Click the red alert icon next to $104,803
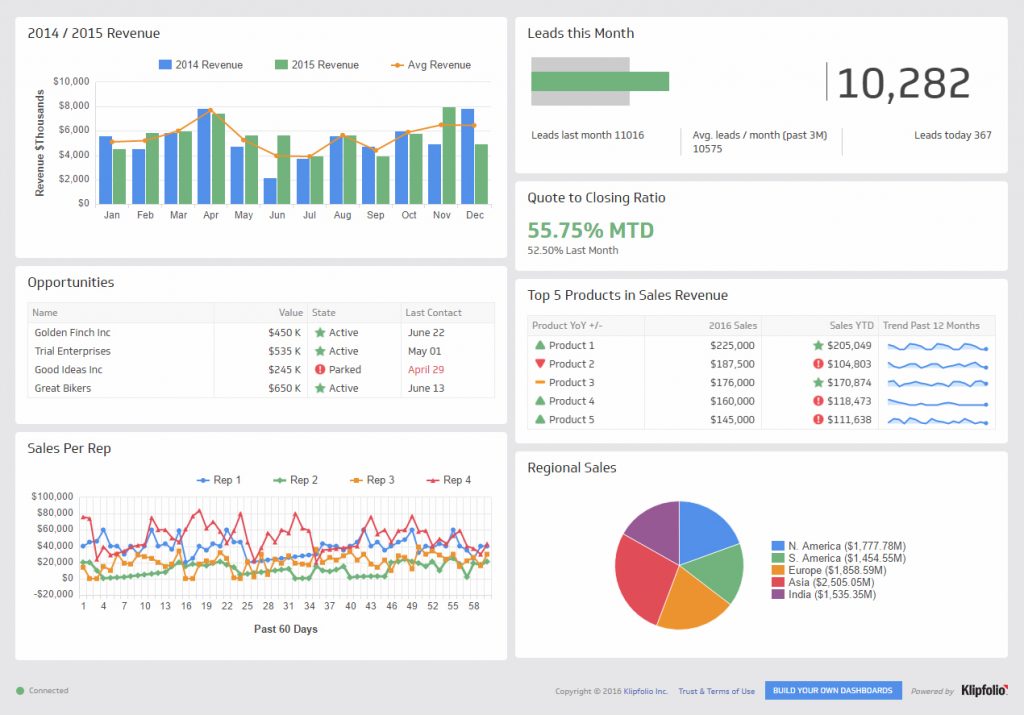This screenshot has height=715, width=1024. coord(818,363)
